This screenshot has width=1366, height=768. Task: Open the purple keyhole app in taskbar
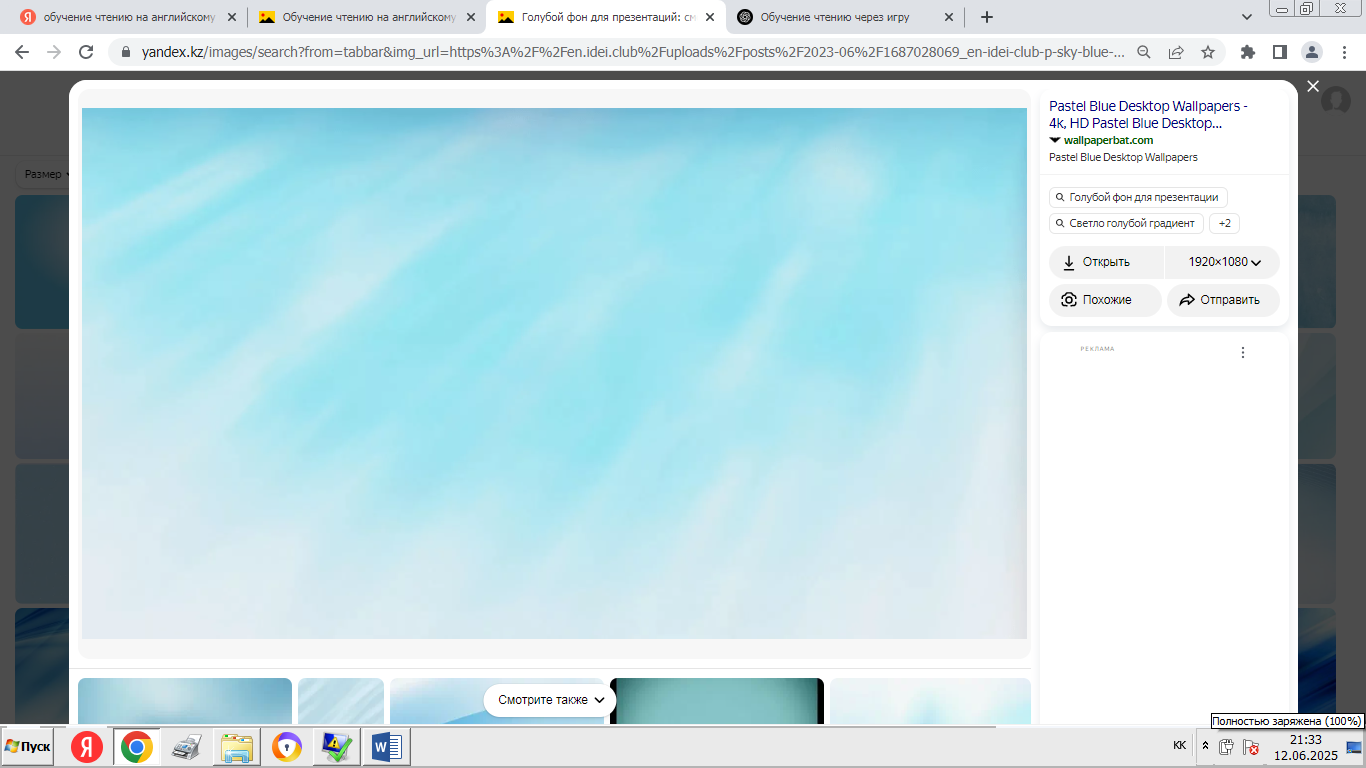point(287,747)
